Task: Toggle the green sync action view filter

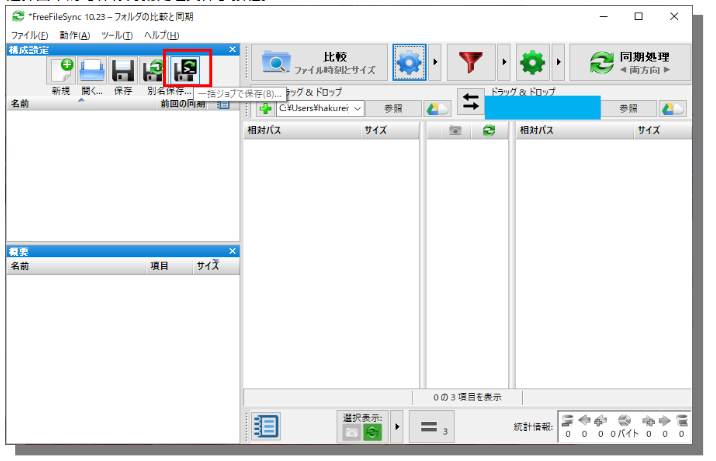Action: click(373, 432)
